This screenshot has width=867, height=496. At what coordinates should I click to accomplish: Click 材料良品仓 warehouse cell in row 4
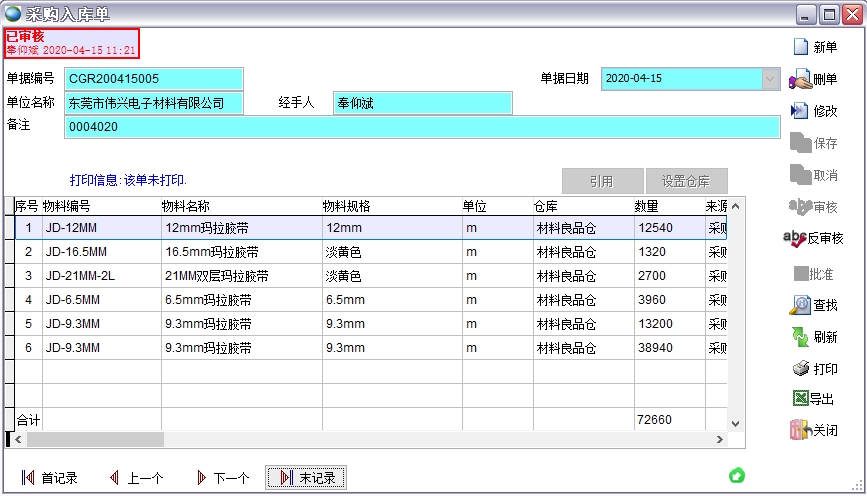click(x=583, y=300)
